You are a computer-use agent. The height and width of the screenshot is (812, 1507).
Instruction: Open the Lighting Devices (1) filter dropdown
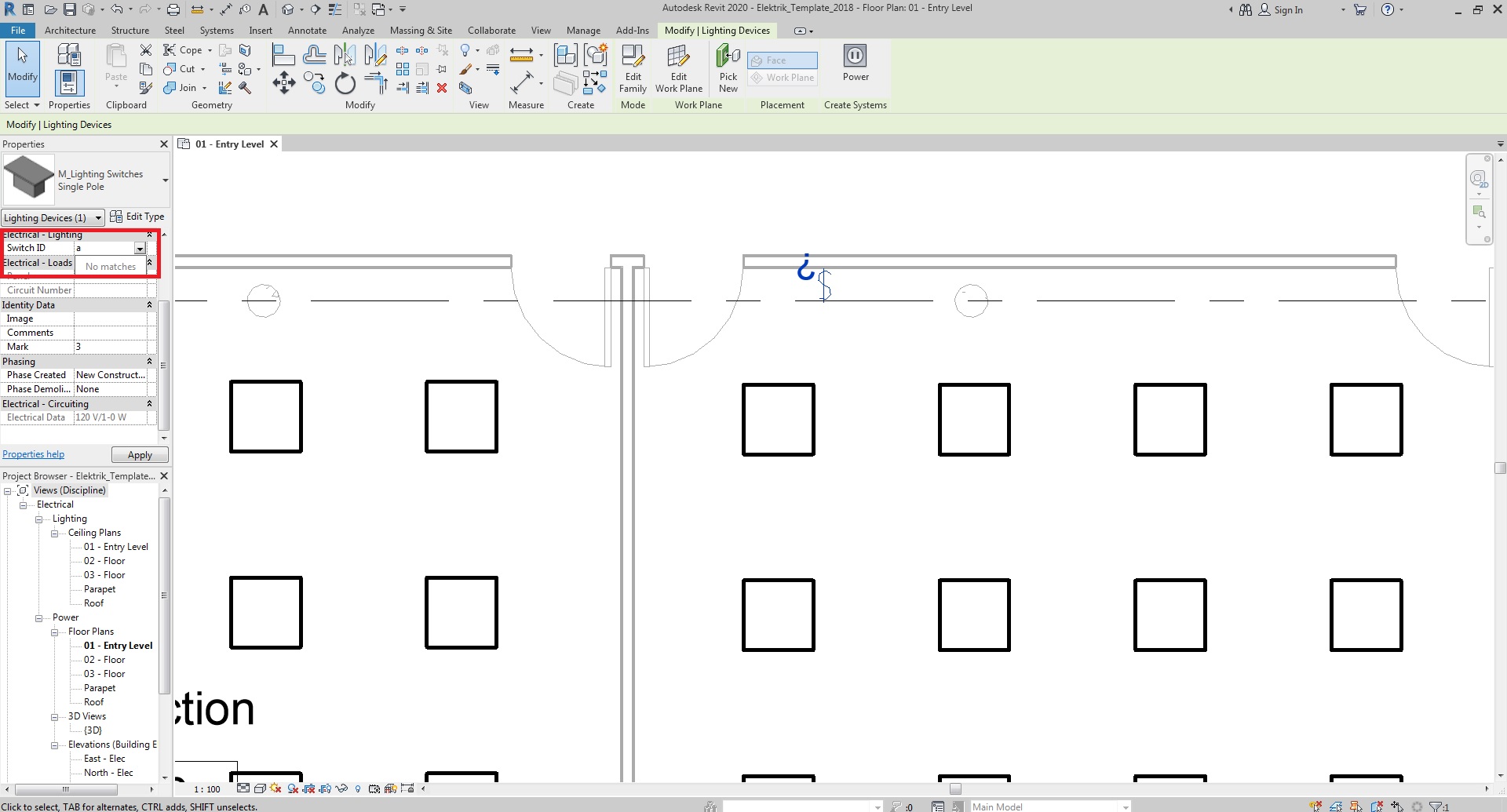(98, 218)
